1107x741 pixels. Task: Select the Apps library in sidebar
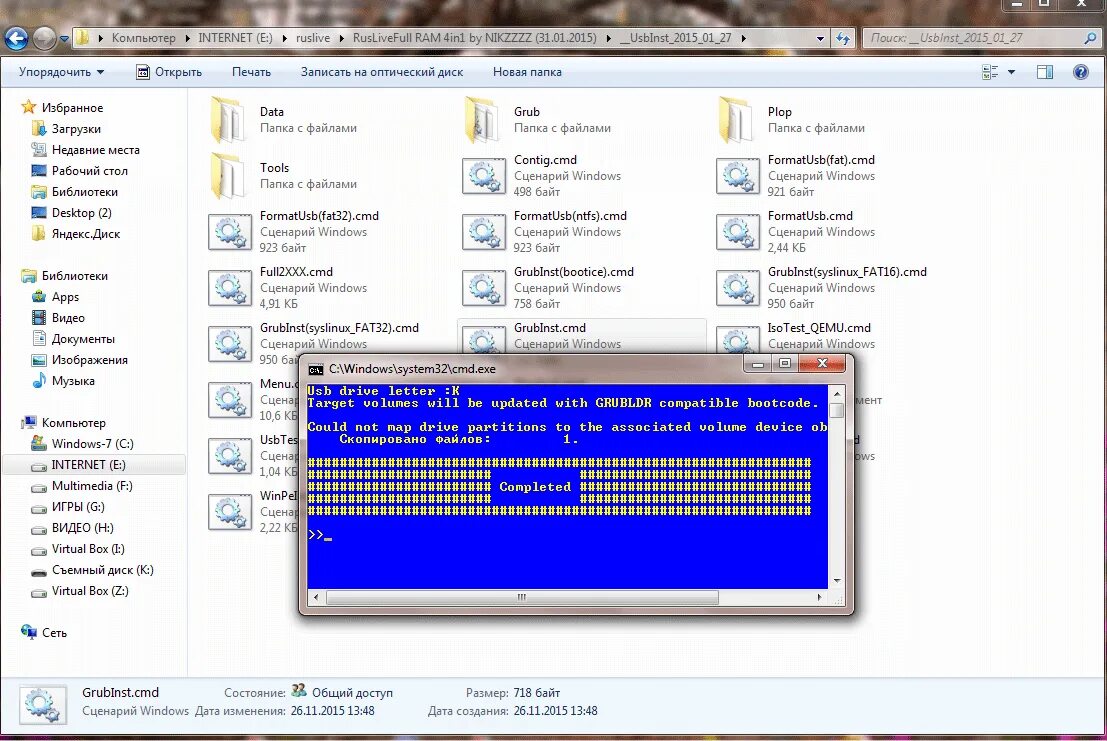(x=65, y=297)
